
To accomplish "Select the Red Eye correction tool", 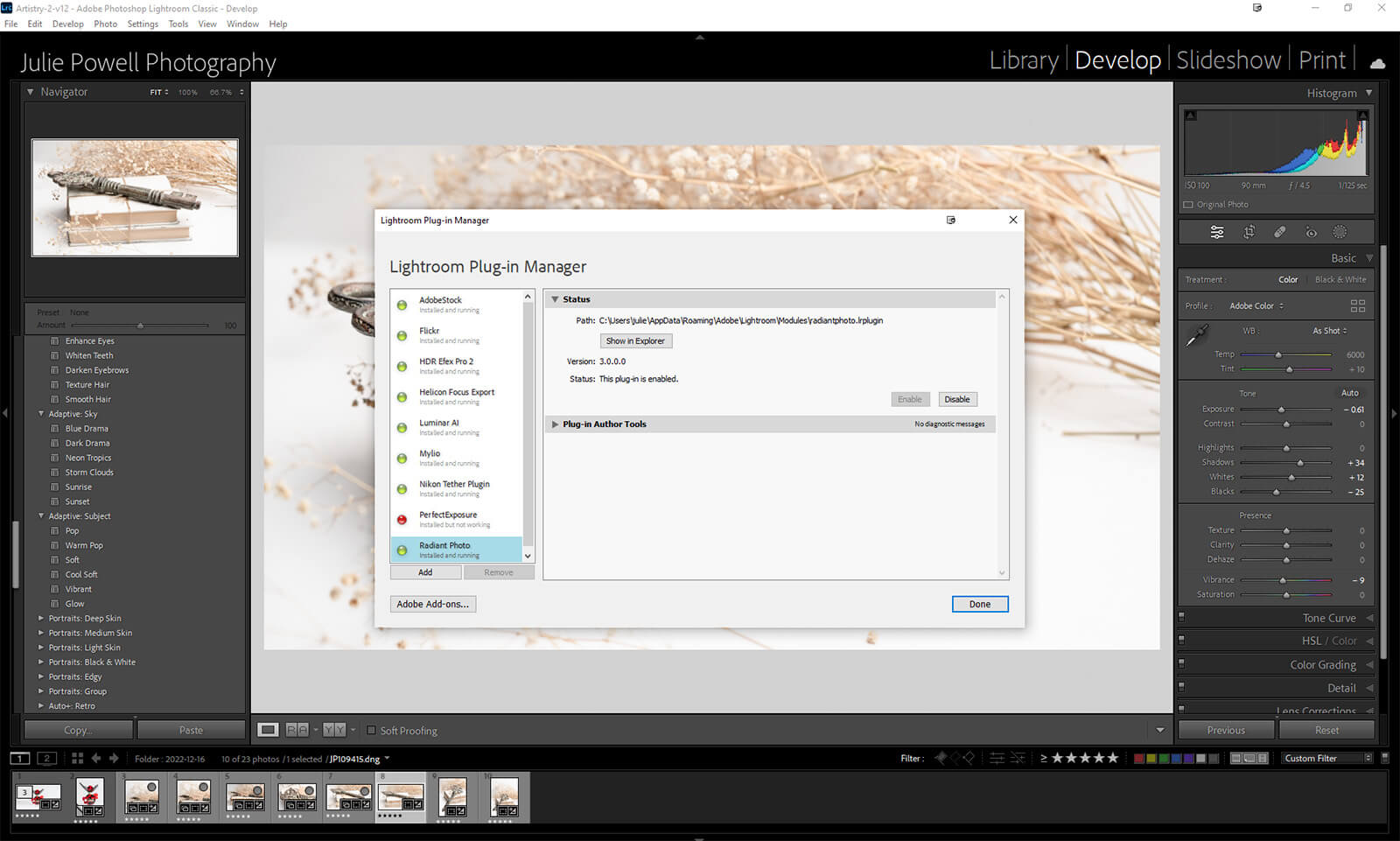I will pos(1311,232).
